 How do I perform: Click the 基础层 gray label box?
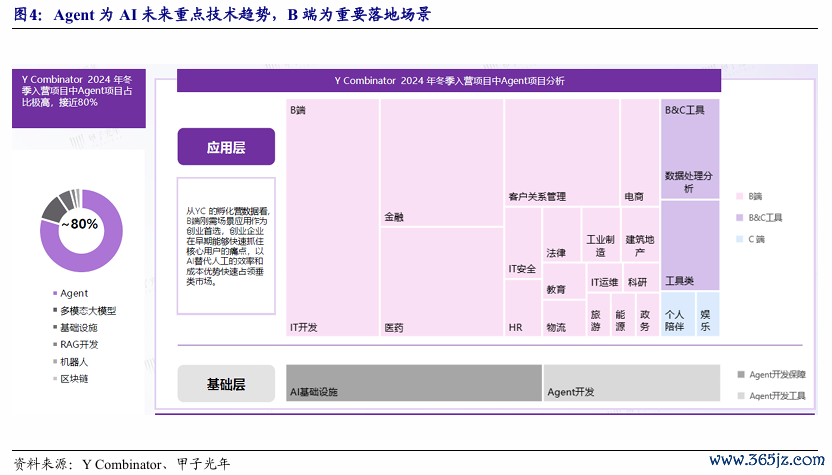(226, 383)
